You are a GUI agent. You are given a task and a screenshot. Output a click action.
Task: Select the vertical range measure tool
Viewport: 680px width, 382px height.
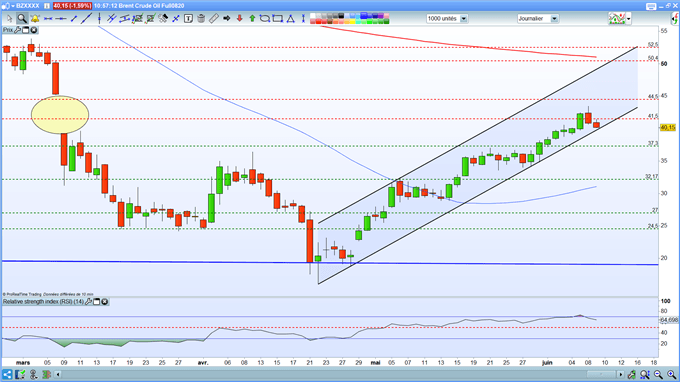tap(303, 18)
